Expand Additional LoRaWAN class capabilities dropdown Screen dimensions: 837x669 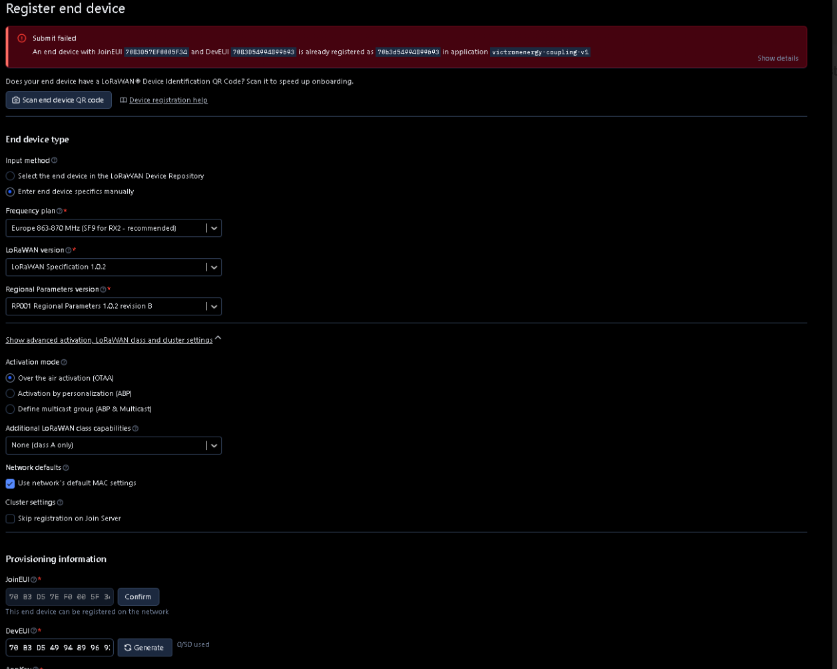click(113, 445)
